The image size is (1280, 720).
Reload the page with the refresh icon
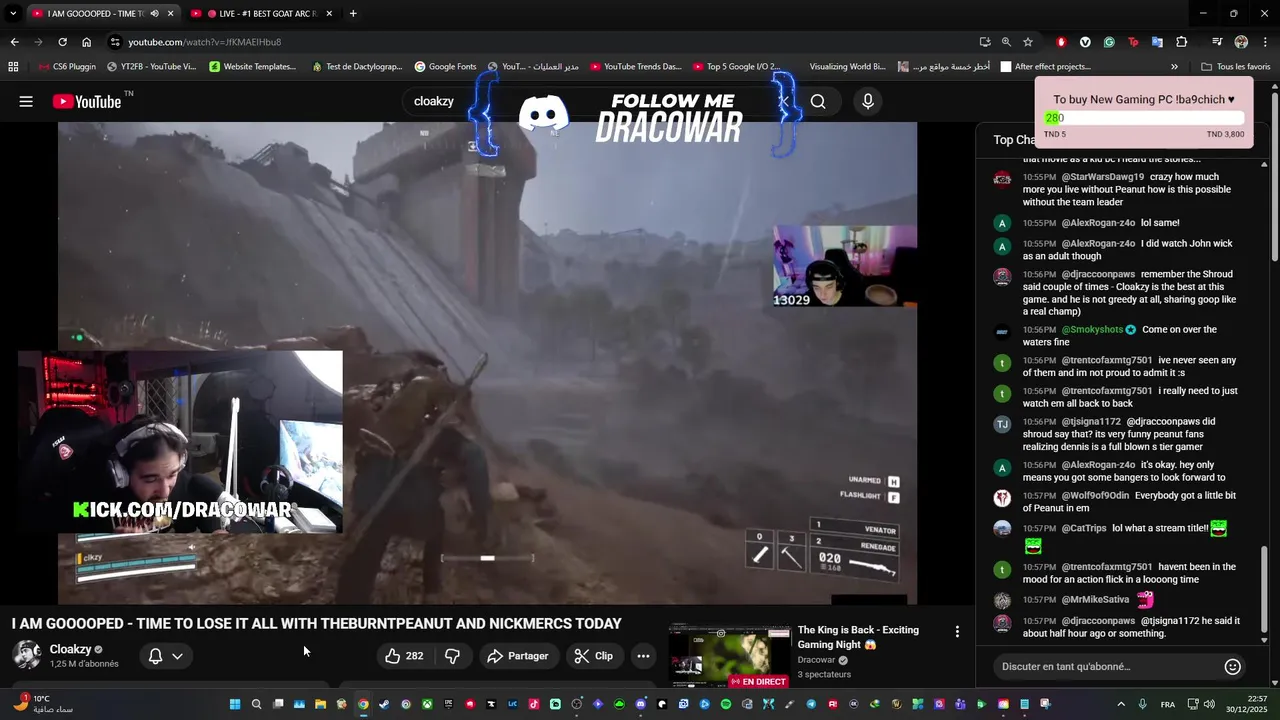click(x=62, y=42)
